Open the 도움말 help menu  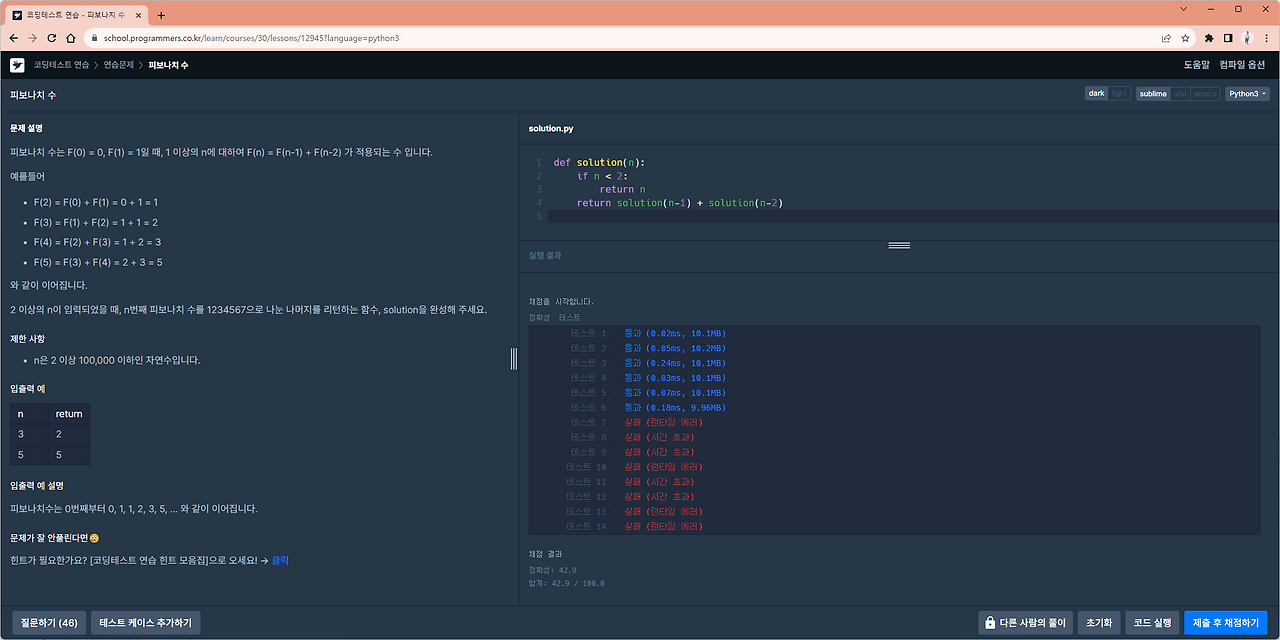(1197, 65)
